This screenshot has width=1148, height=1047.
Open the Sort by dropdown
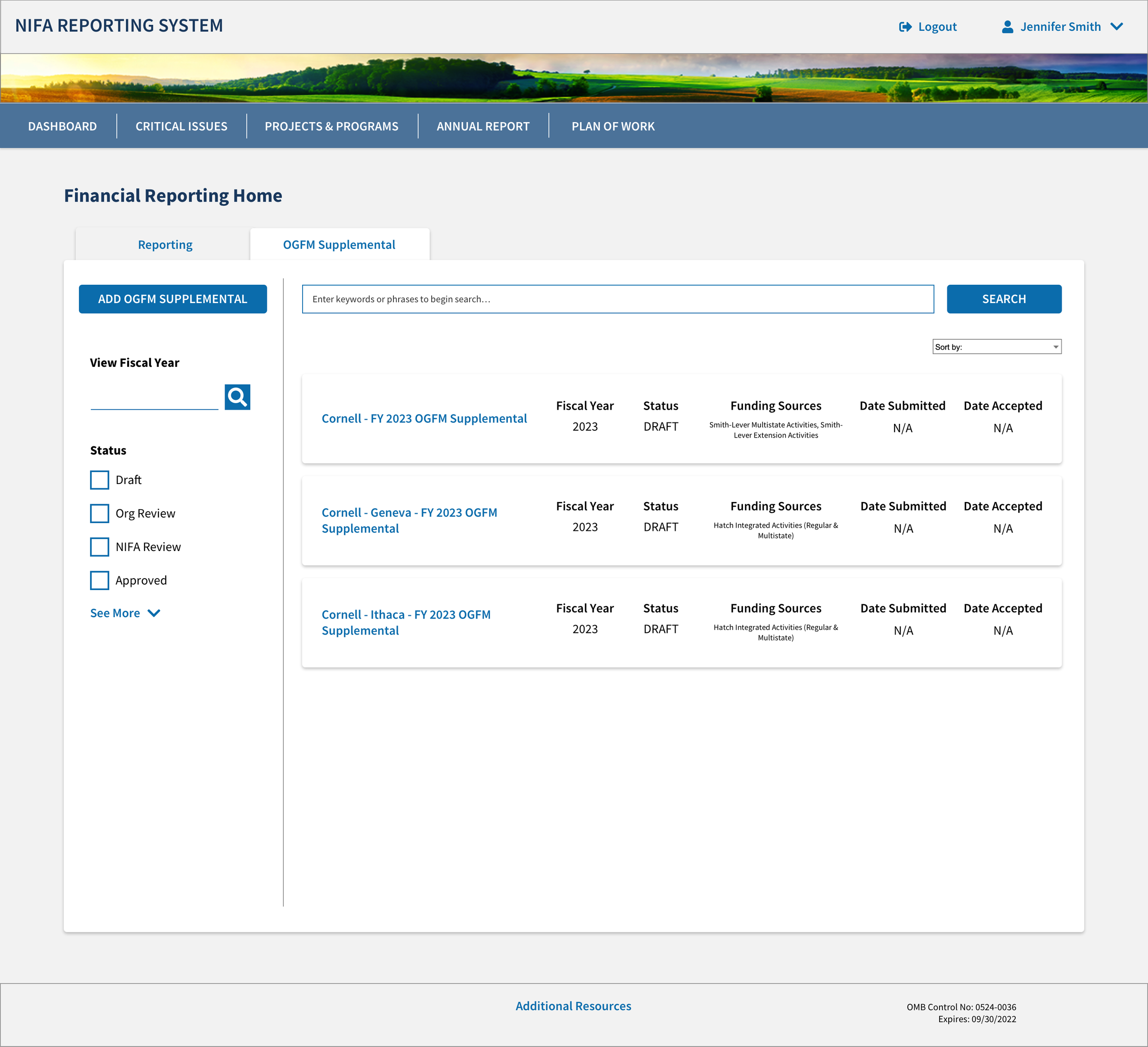tap(996, 347)
